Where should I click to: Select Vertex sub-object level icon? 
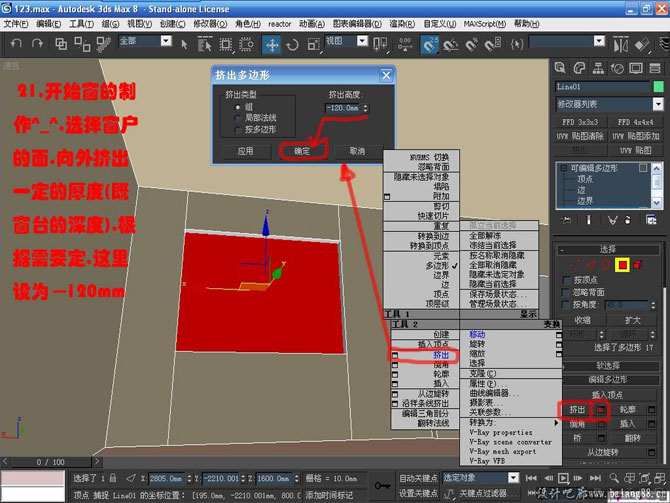[575, 265]
